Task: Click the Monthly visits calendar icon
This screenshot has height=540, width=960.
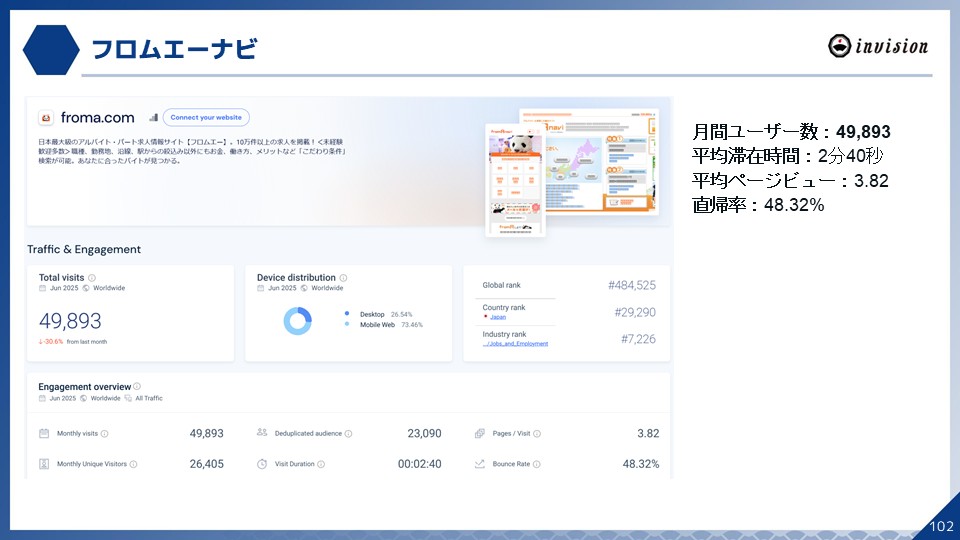Action: coord(44,433)
